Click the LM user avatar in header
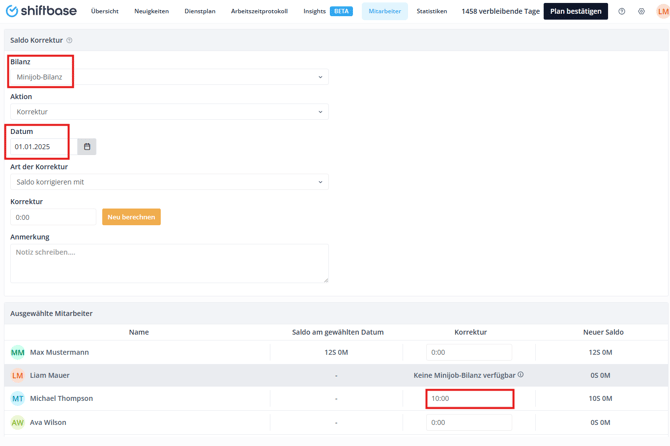 coord(662,12)
